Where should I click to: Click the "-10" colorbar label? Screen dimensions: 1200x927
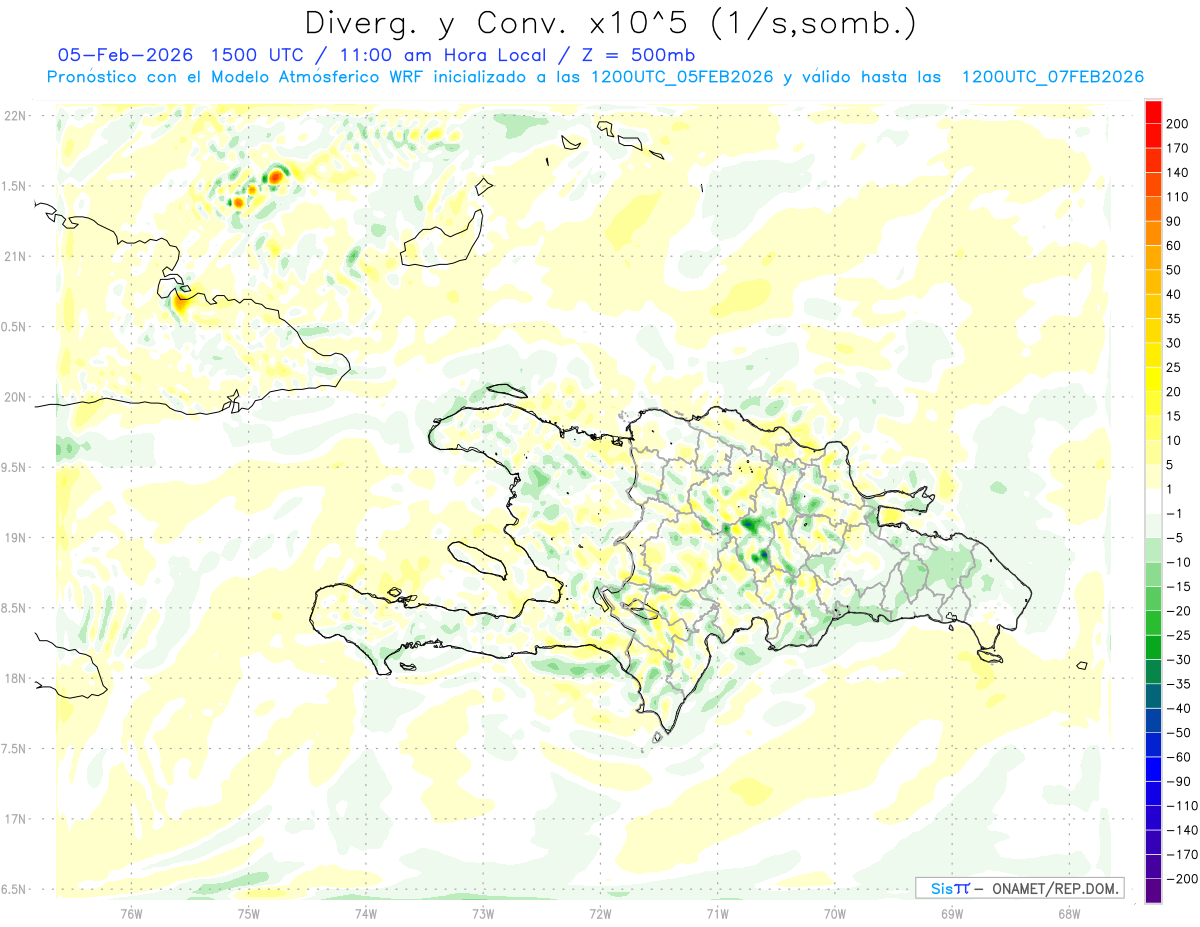[1178, 562]
